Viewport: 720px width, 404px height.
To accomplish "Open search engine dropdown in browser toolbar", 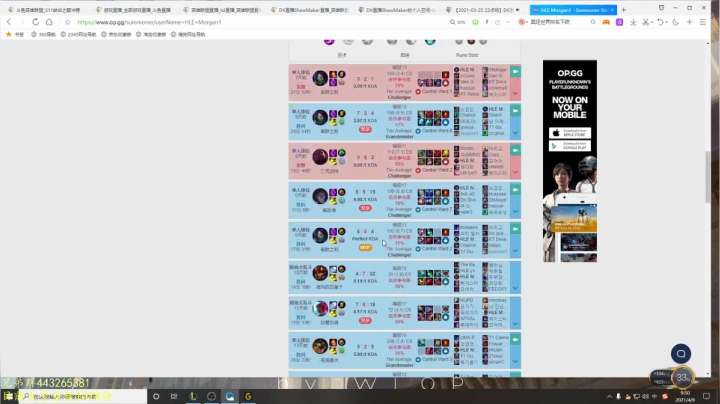I will (522, 22).
